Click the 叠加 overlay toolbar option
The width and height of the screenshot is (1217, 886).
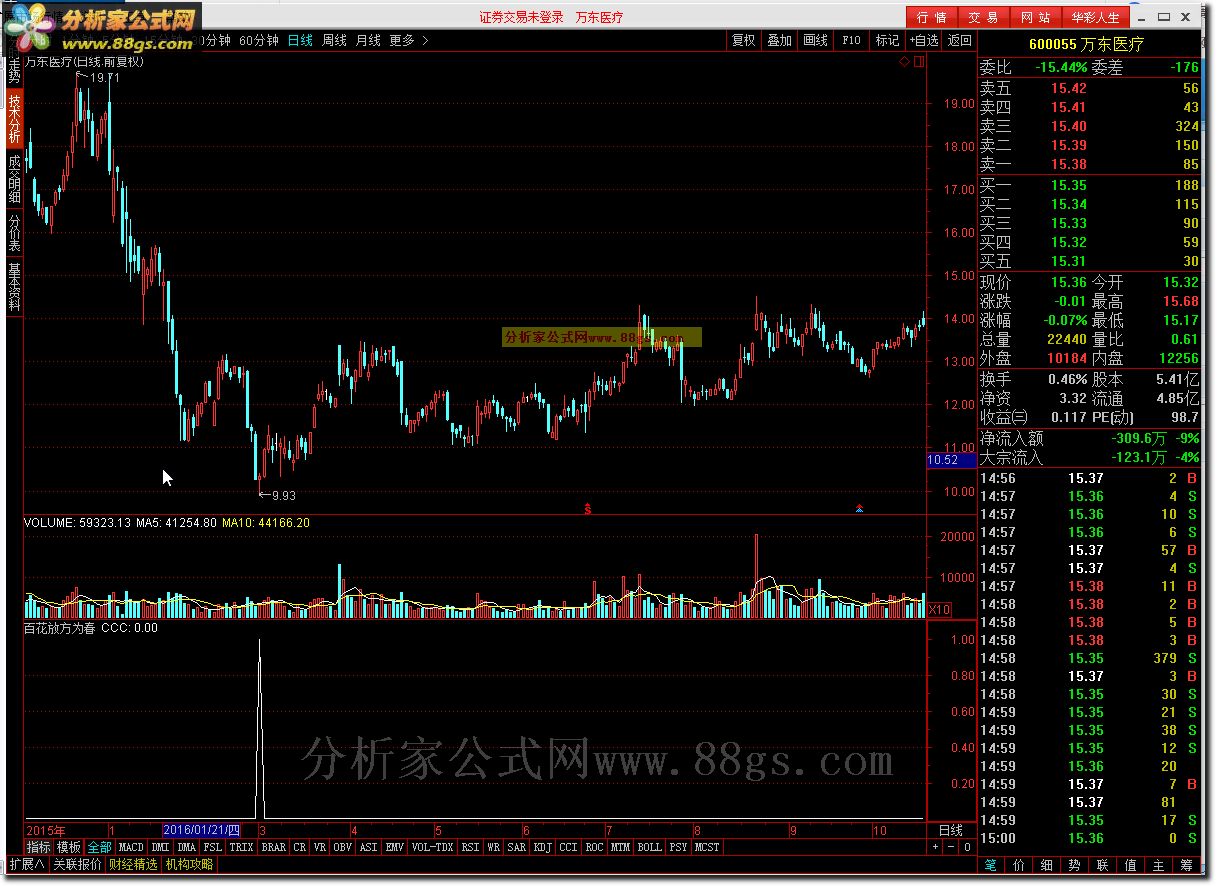[x=780, y=41]
